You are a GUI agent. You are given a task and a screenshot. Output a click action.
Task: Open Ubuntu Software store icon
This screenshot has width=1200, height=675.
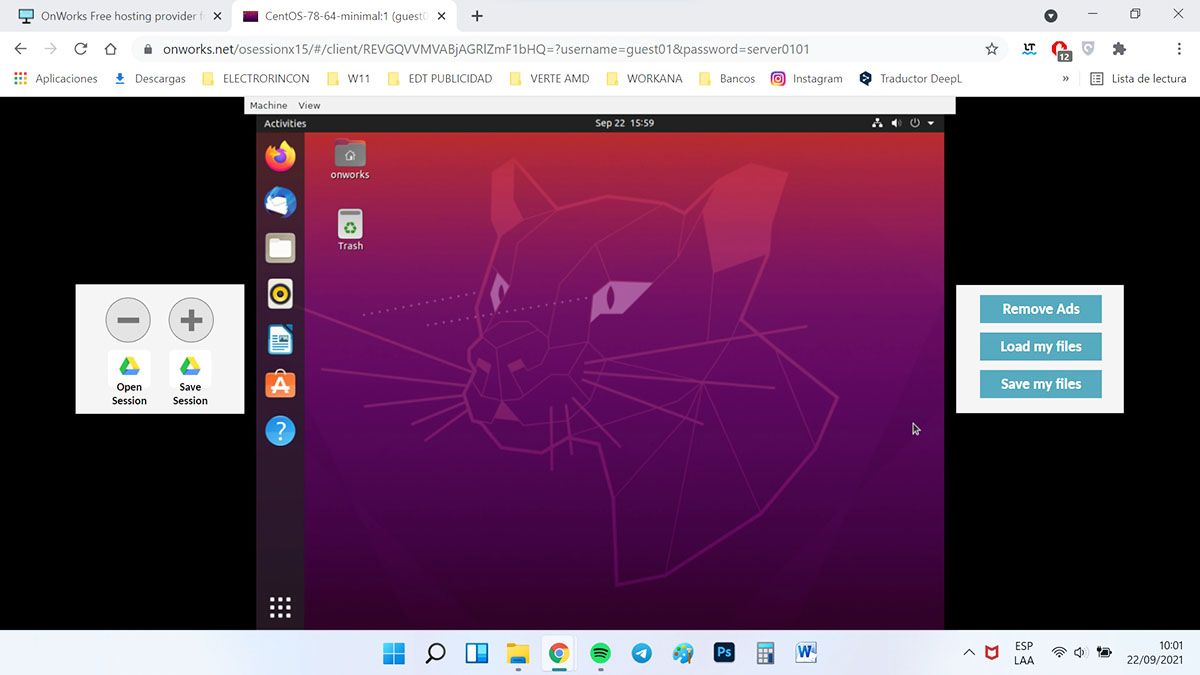[x=280, y=385]
